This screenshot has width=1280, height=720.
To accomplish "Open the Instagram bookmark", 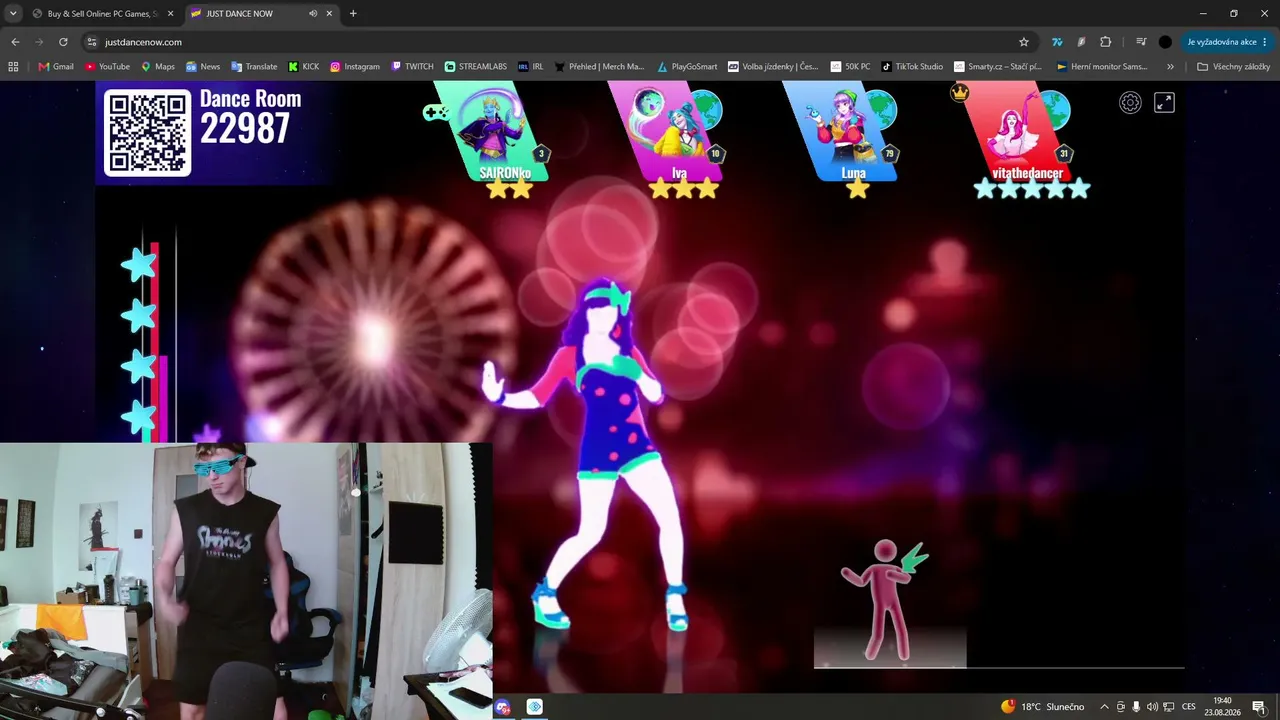I will 355,67.
